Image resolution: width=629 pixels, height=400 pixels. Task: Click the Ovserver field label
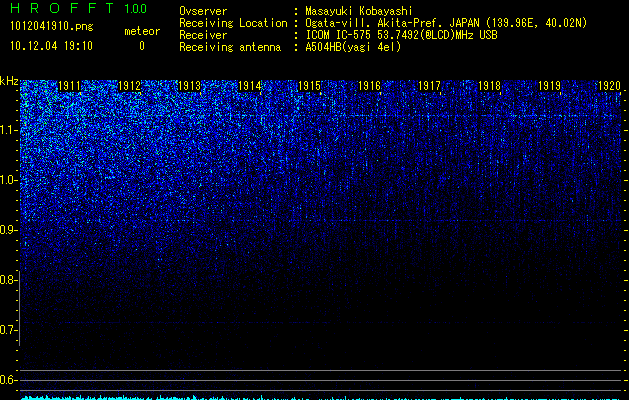(203, 11)
